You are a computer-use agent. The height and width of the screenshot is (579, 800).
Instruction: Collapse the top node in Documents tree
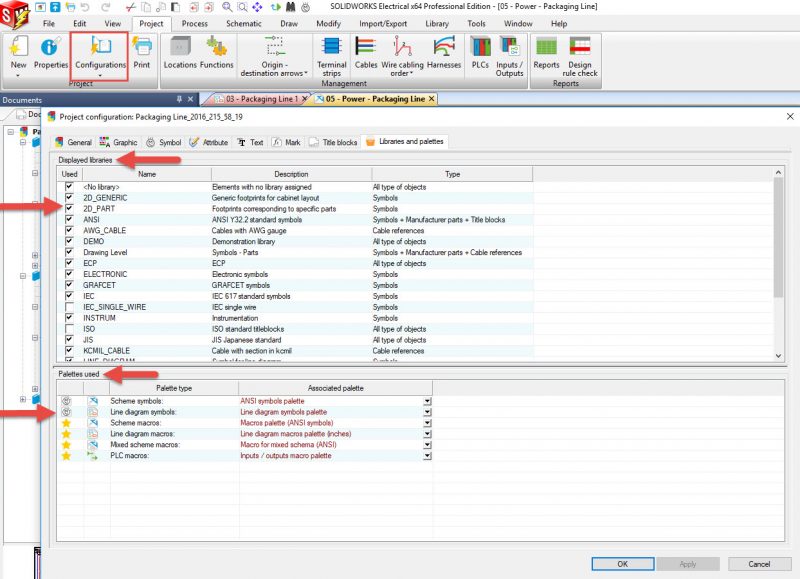tap(10, 132)
